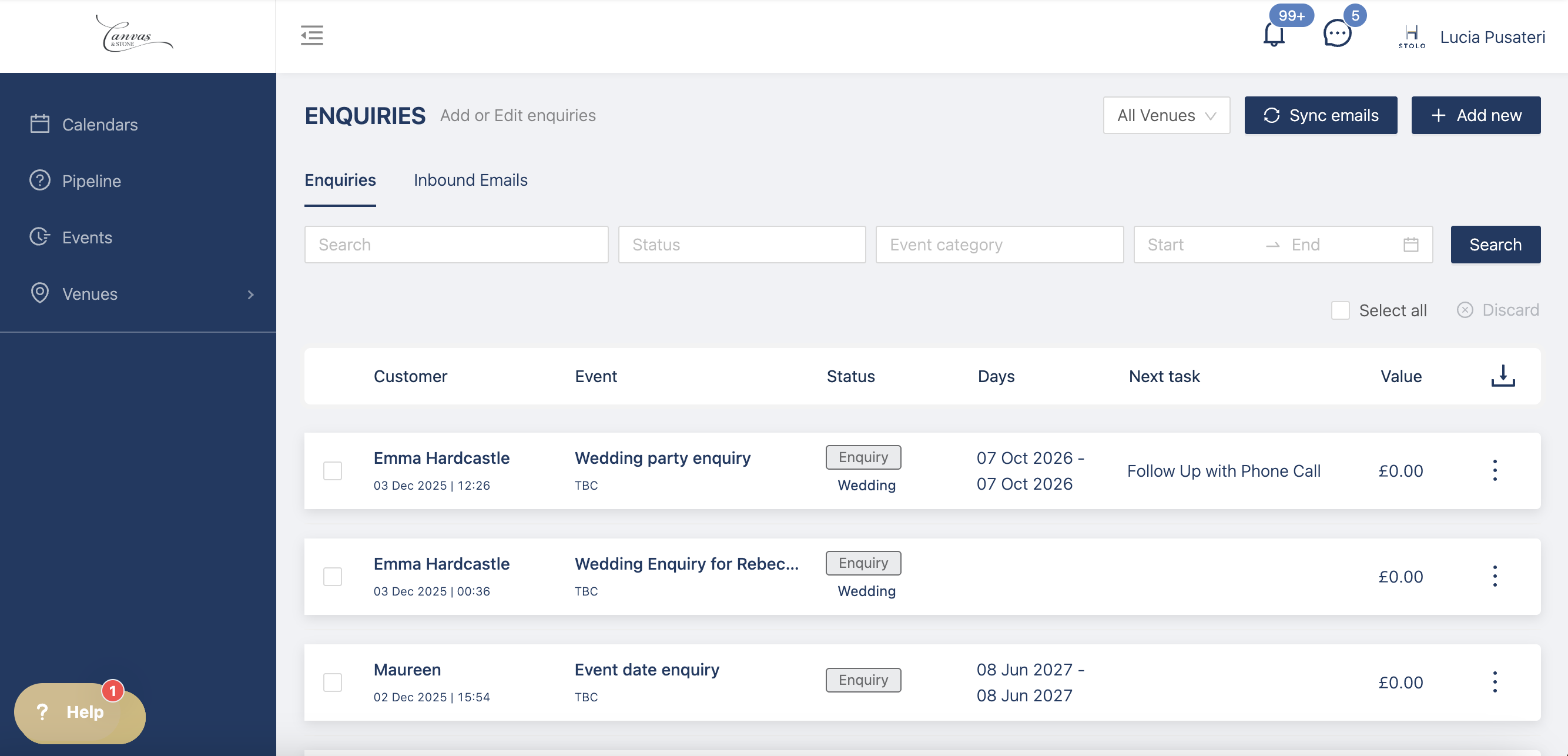Image resolution: width=1568 pixels, height=756 pixels.
Task: Click the Add new button
Action: (x=1476, y=115)
